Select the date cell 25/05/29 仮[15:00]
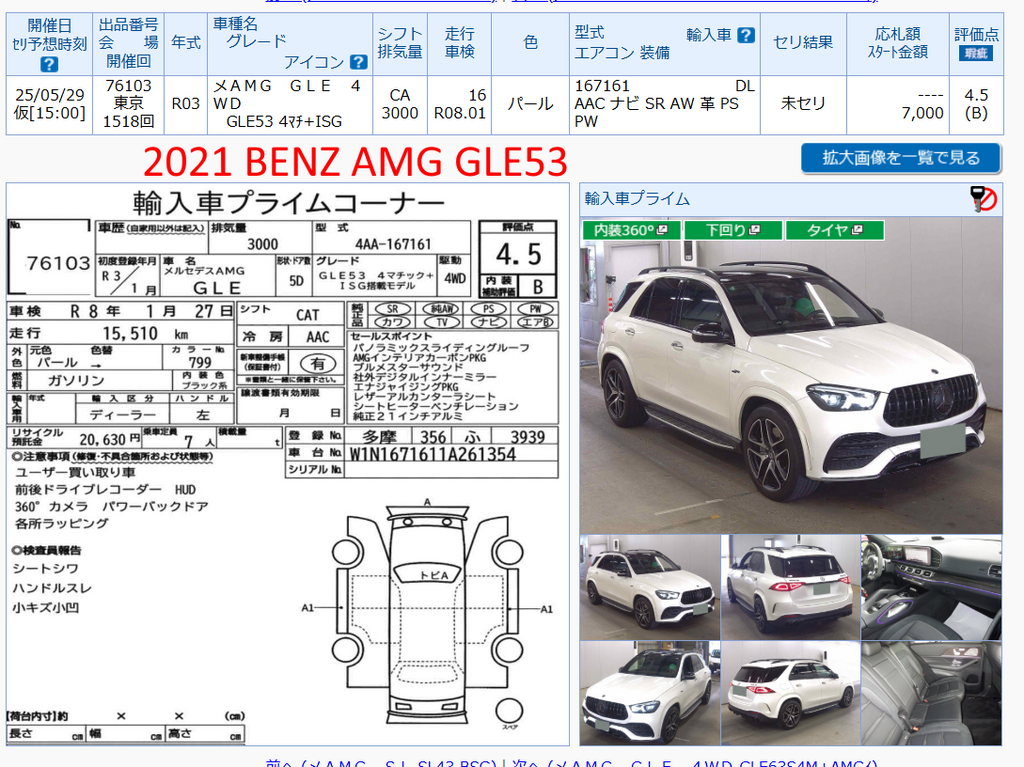 coord(49,105)
